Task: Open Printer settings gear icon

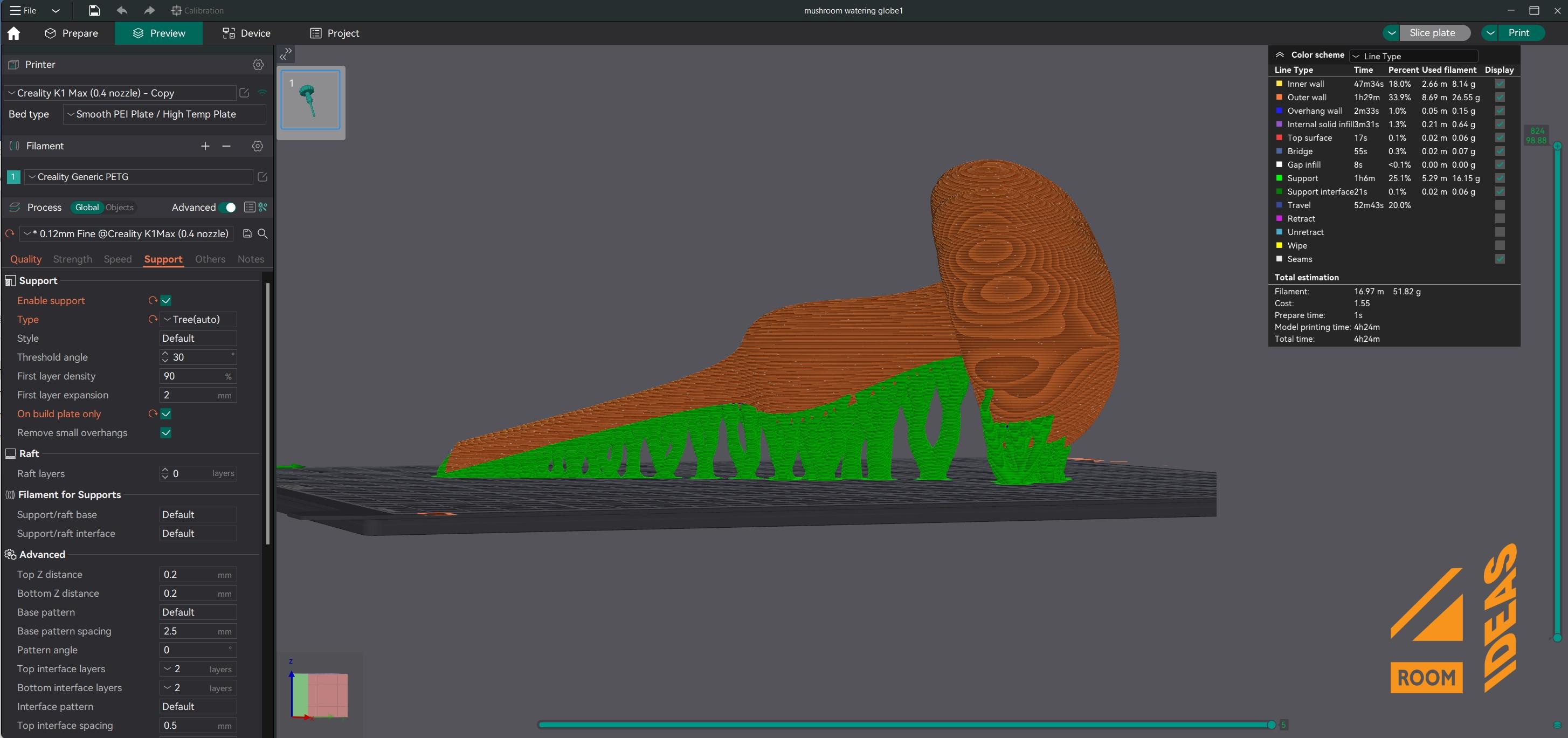Action: point(258,65)
